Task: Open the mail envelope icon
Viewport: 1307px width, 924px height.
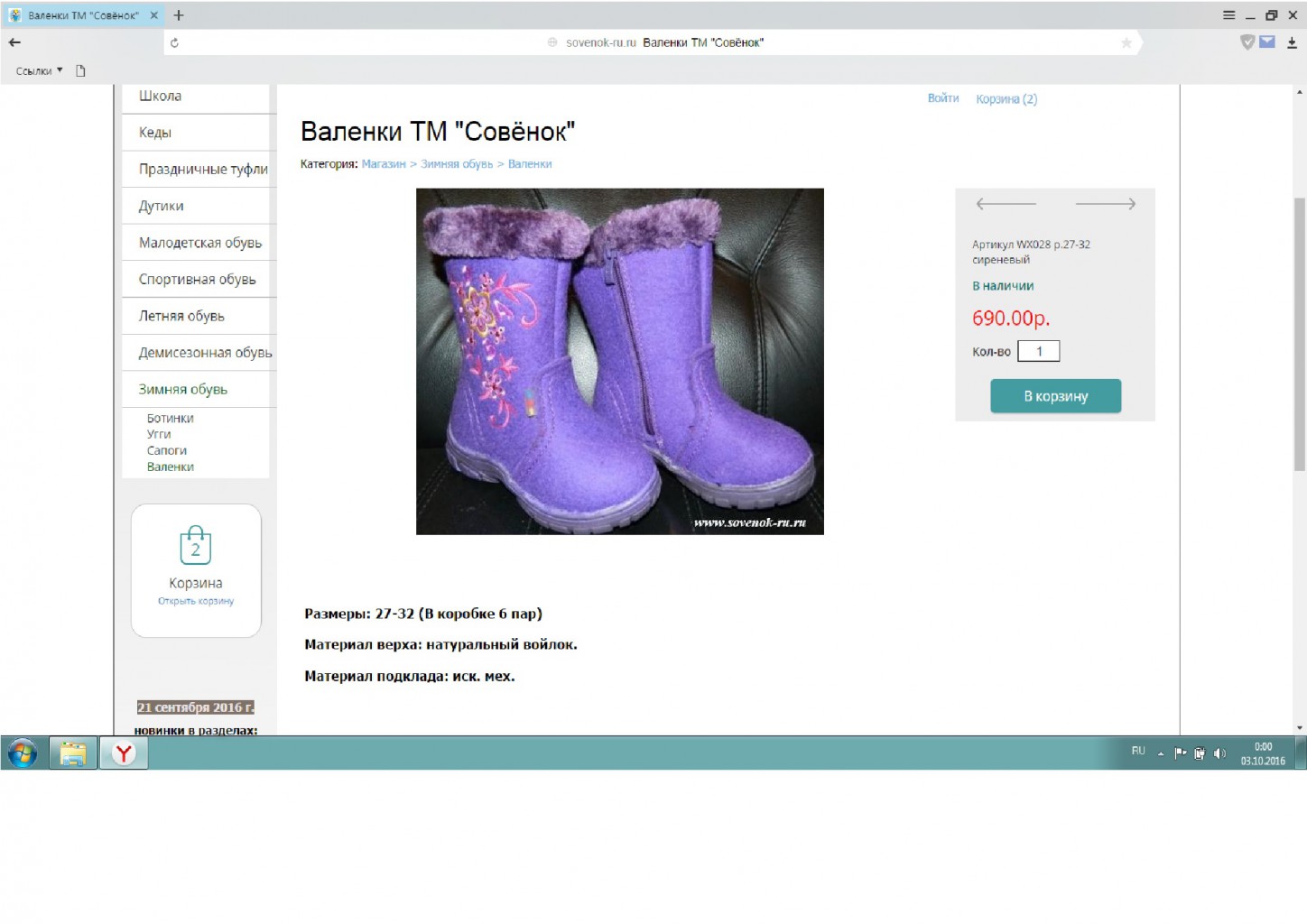Action: pyautogui.click(x=1267, y=42)
